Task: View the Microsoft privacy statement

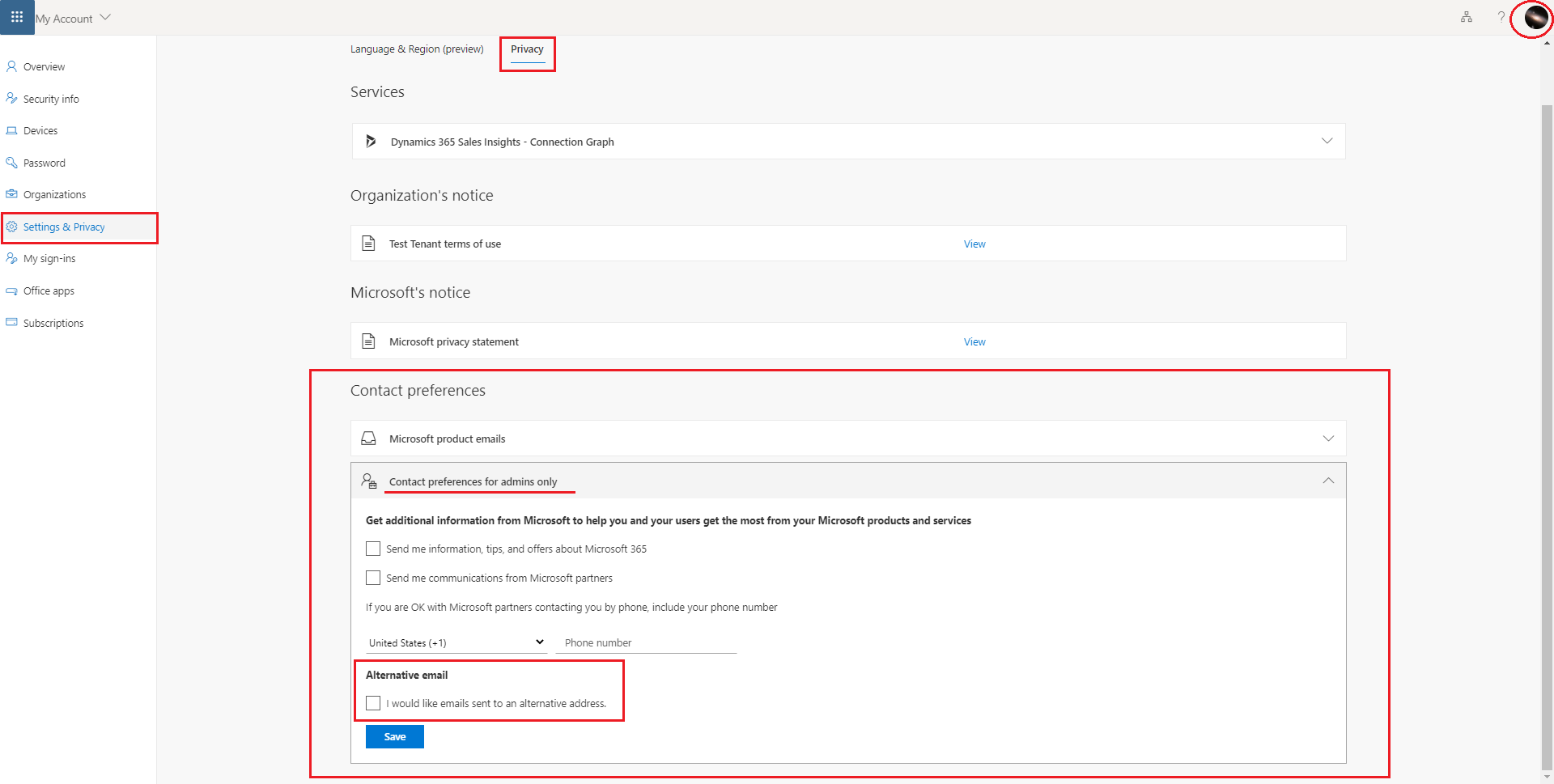Action: coord(974,341)
